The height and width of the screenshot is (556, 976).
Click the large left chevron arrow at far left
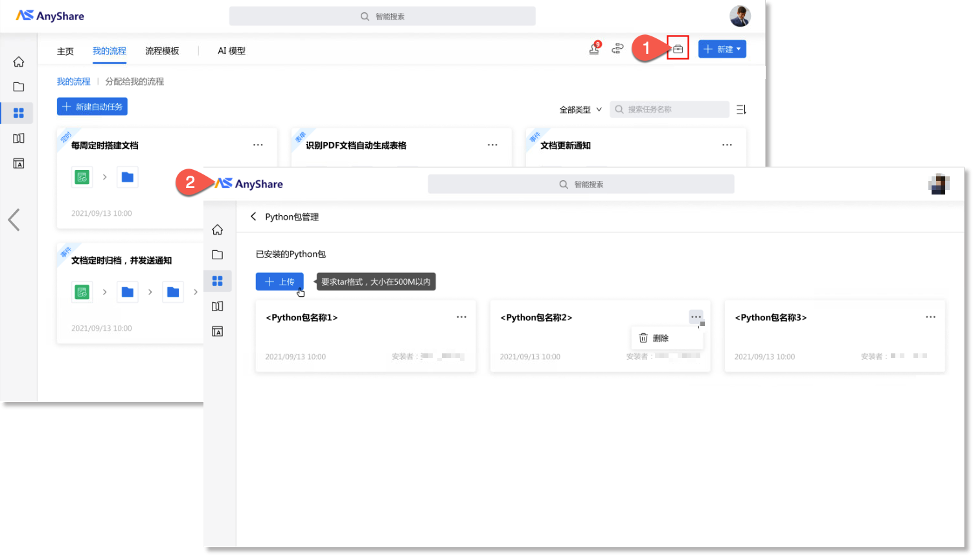tap(14, 219)
